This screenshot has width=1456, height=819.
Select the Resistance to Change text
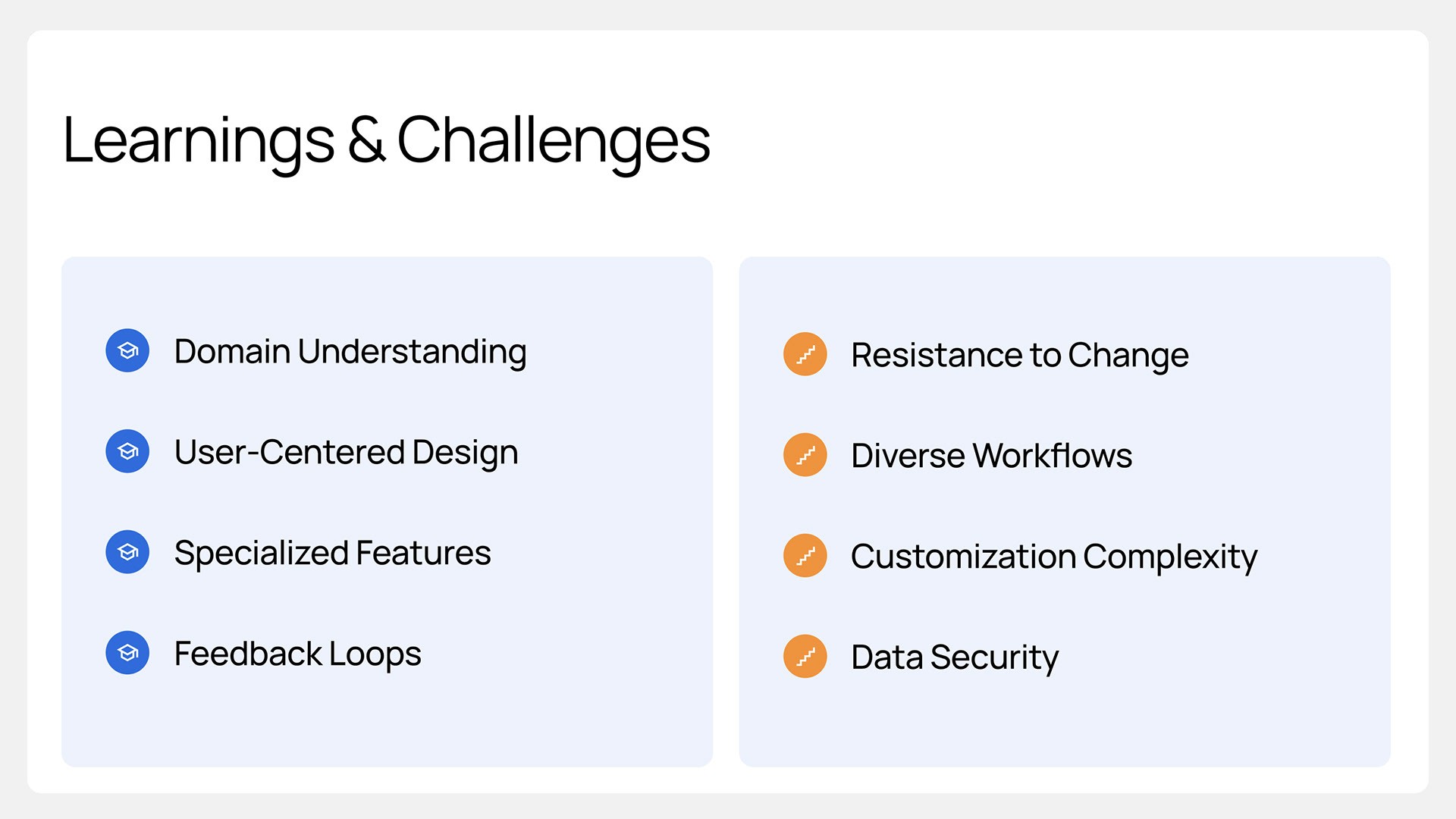(1020, 356)
